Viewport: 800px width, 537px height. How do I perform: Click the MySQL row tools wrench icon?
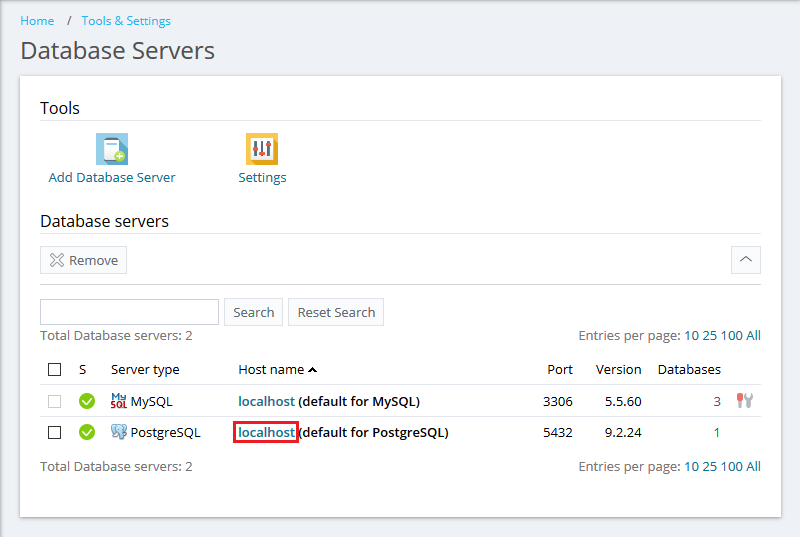click(x=744, y=401)
